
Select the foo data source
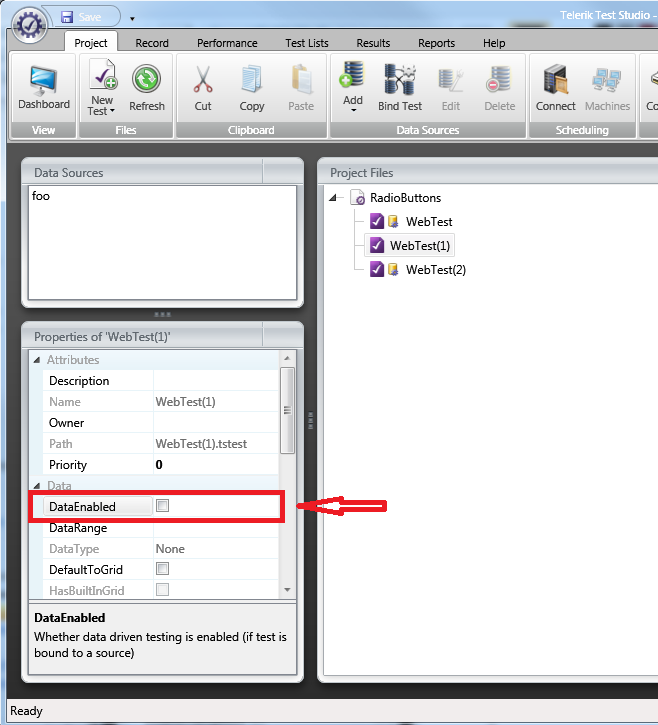coord(41,196)
